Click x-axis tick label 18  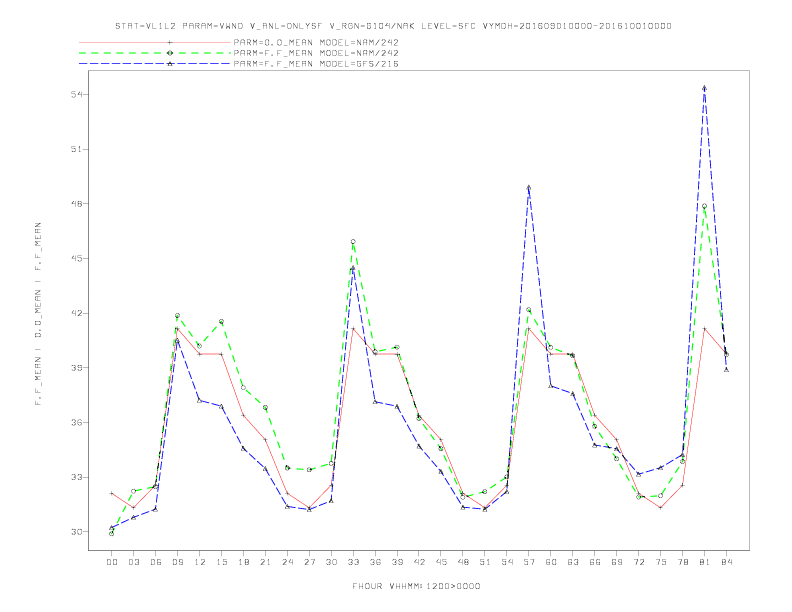pos(243,562)
